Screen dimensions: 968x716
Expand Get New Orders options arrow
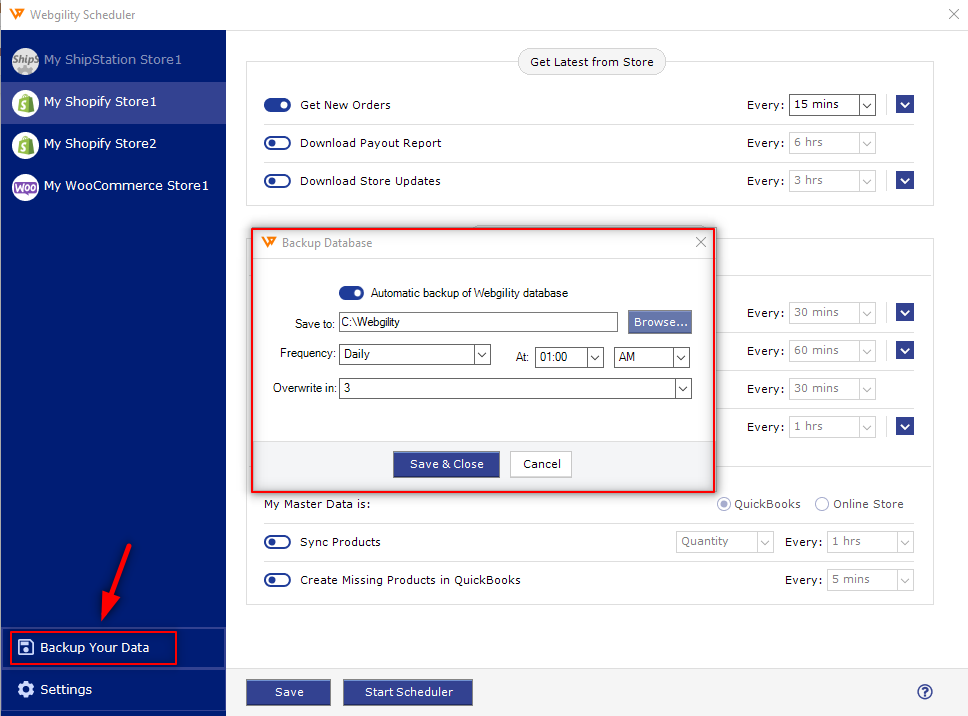(x=904, y=104)
